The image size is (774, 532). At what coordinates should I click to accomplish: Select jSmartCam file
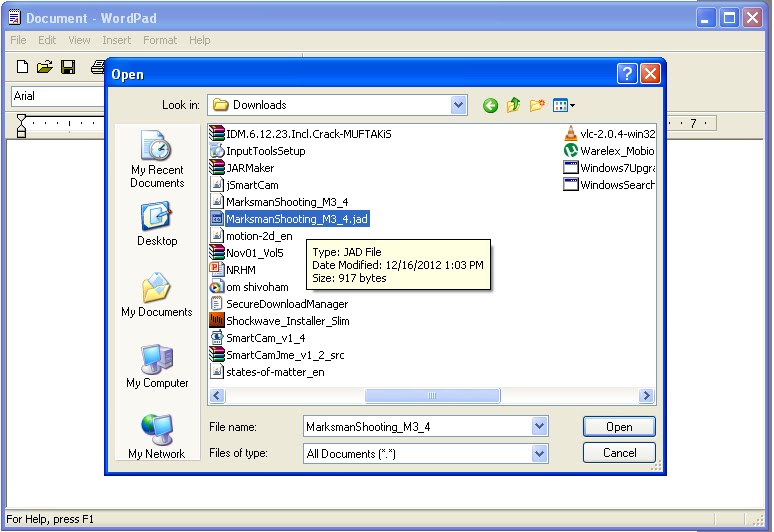tap(244, 185)
